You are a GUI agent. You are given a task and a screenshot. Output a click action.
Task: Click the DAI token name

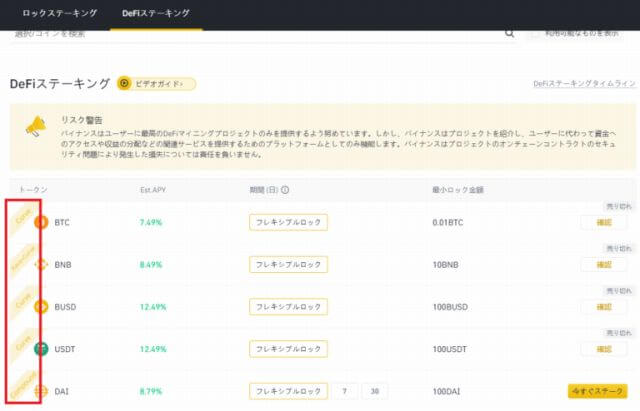tap(62, 391)
